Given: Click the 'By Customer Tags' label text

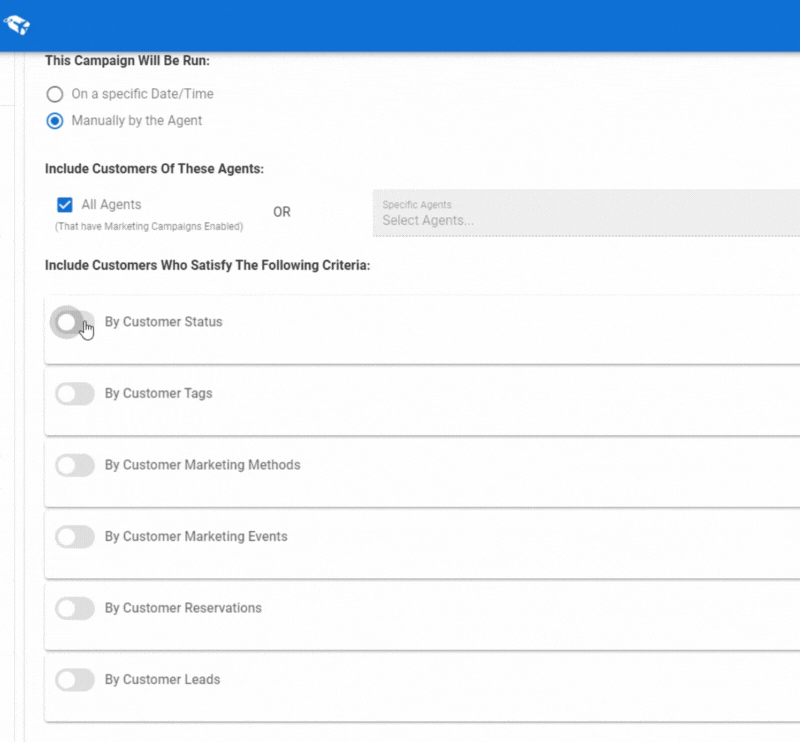Looking at the screenshot, I should coord(159,393).
